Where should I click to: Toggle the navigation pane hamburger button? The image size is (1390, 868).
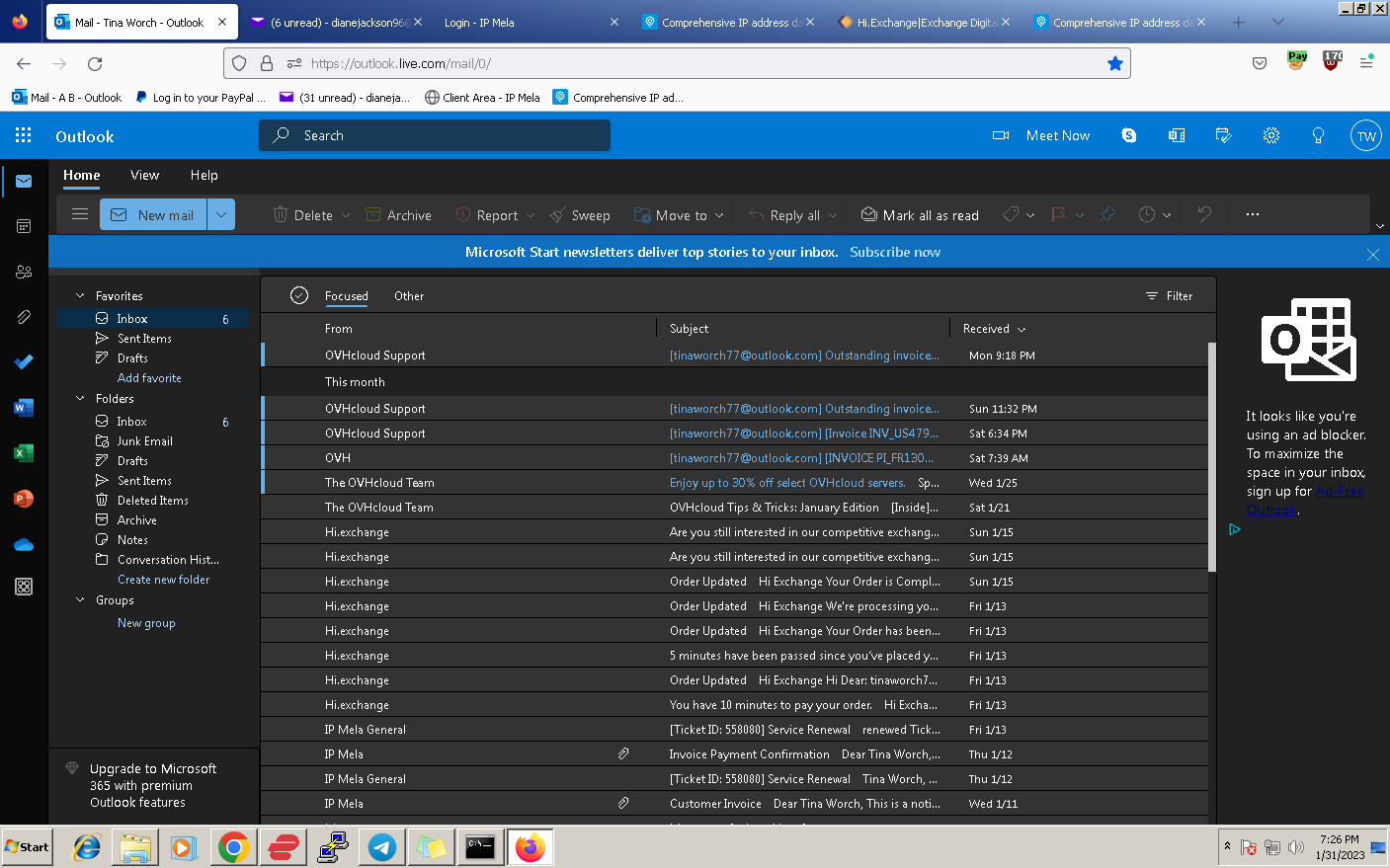(80, 214)
